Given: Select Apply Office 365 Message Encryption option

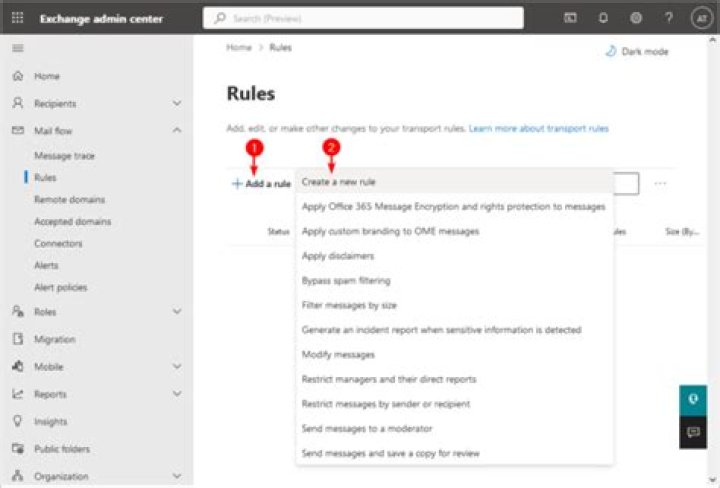Looking at the screenshot, I should pyautogui.click(x=455, y=207).
